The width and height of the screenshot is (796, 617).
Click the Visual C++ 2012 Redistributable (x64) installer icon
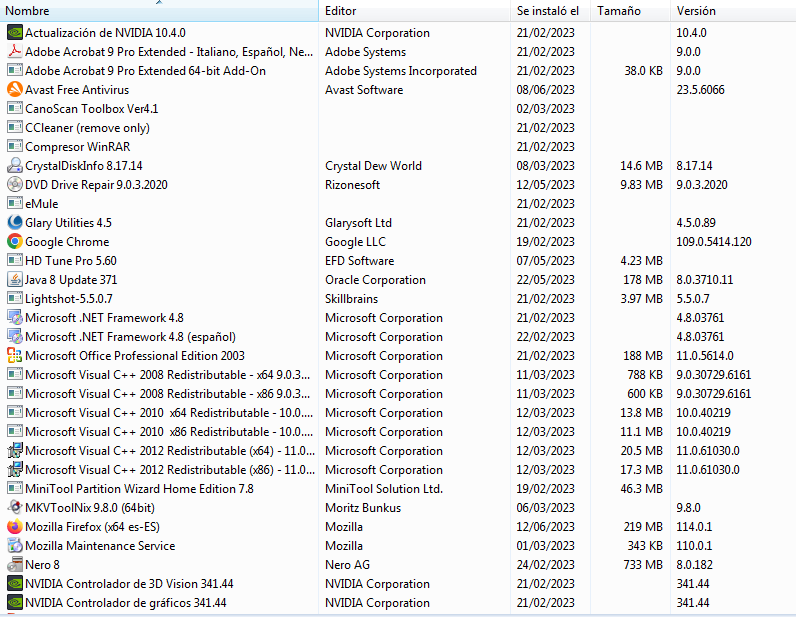[15, 450]
